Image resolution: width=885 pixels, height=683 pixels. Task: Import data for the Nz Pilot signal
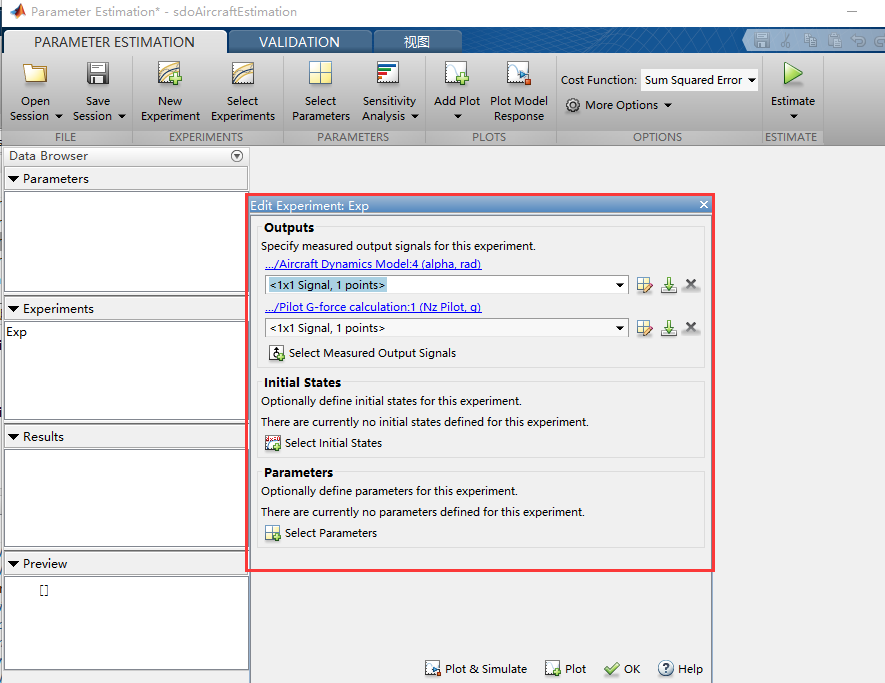point(668,327)
